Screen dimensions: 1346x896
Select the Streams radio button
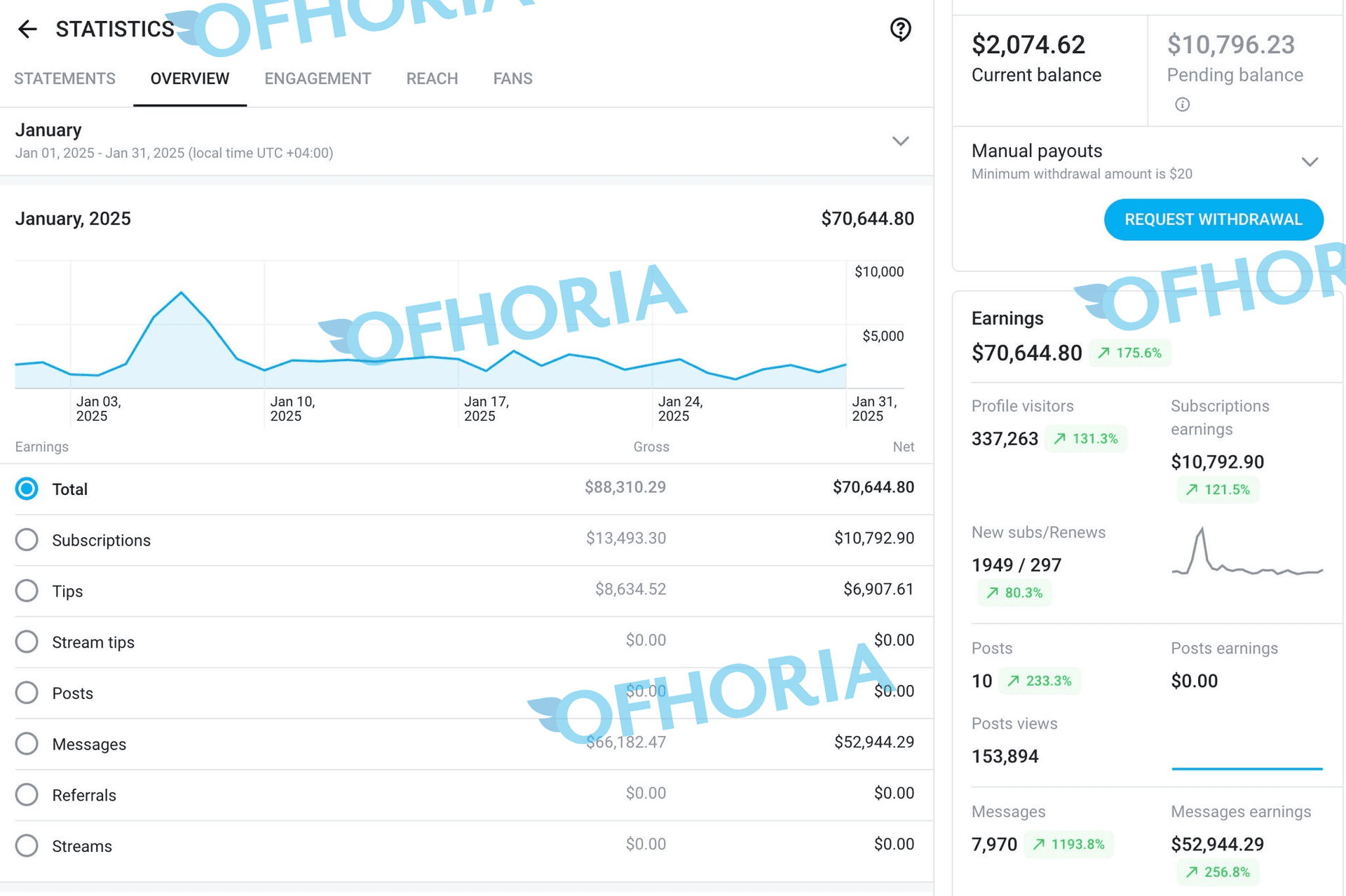tap(27, 846)
